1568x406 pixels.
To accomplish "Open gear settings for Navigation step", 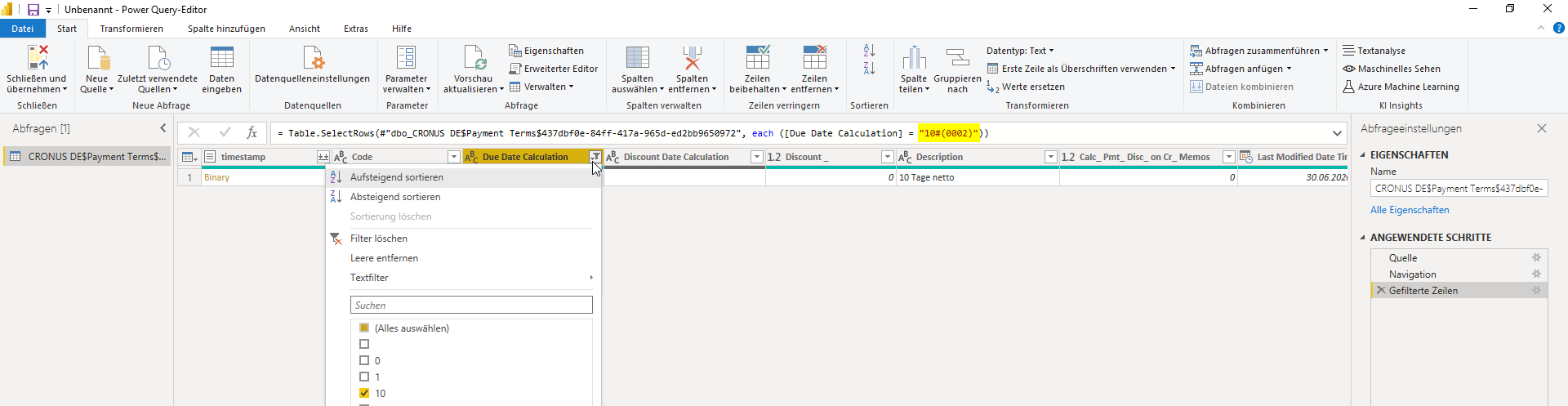I will (1536, 274).
